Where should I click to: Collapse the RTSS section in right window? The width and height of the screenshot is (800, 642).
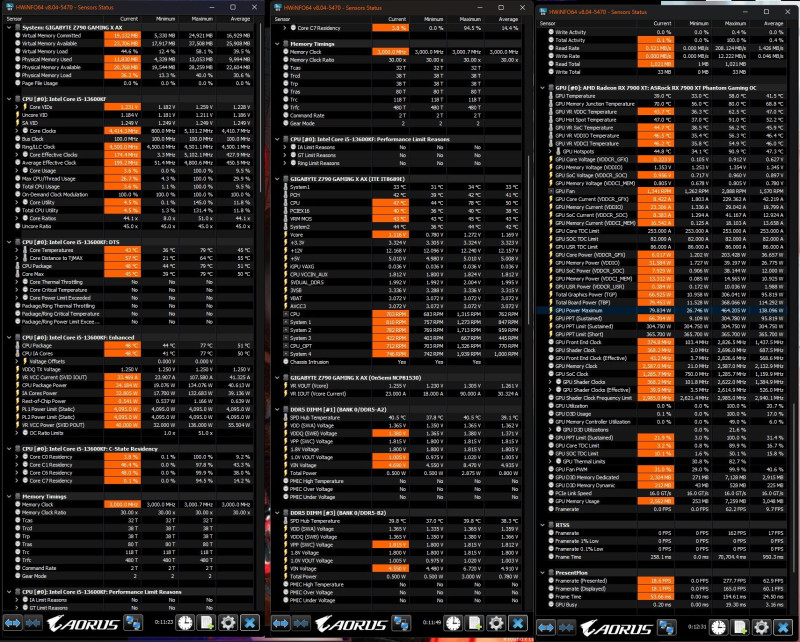(x=542, y=525)
